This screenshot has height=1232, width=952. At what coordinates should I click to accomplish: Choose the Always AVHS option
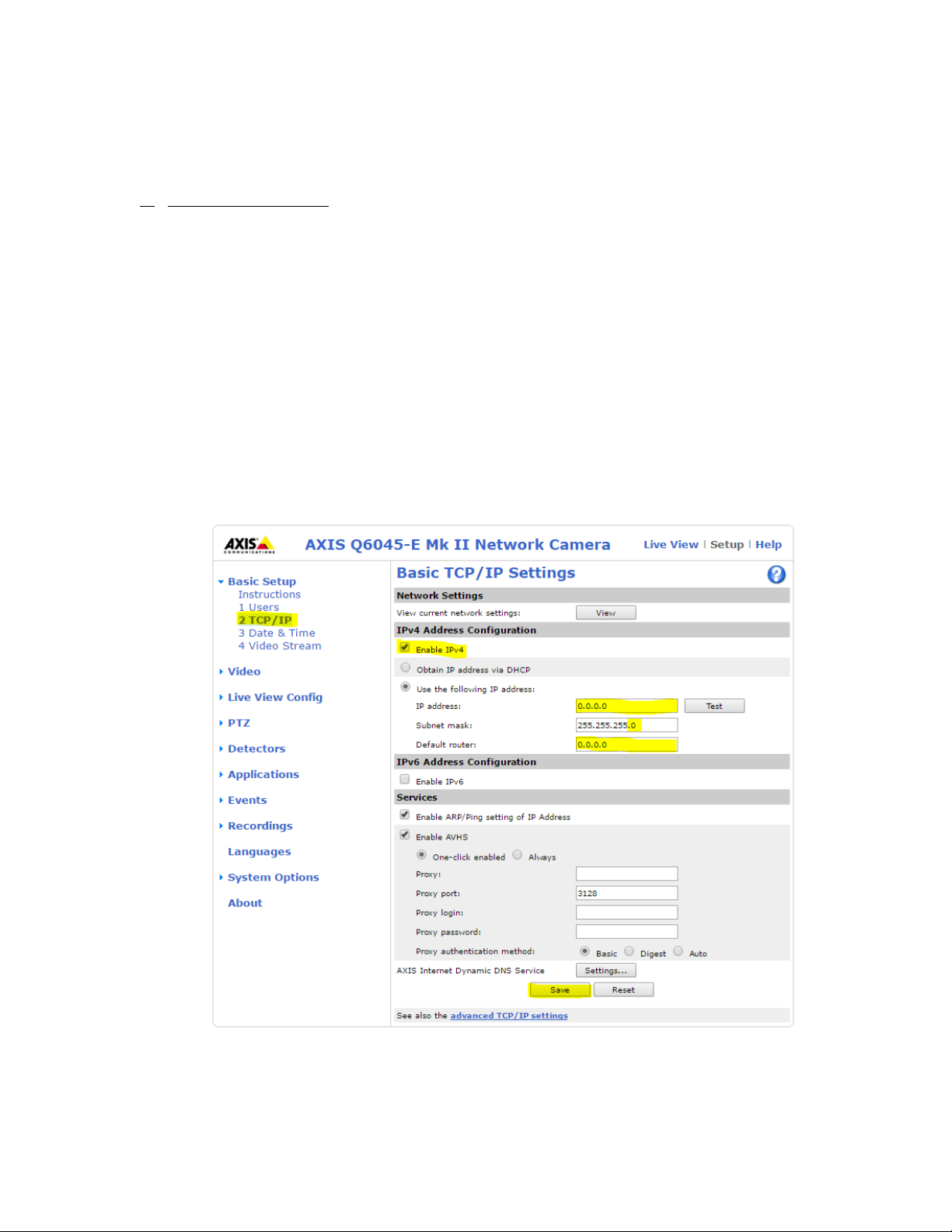click(518, 855)
